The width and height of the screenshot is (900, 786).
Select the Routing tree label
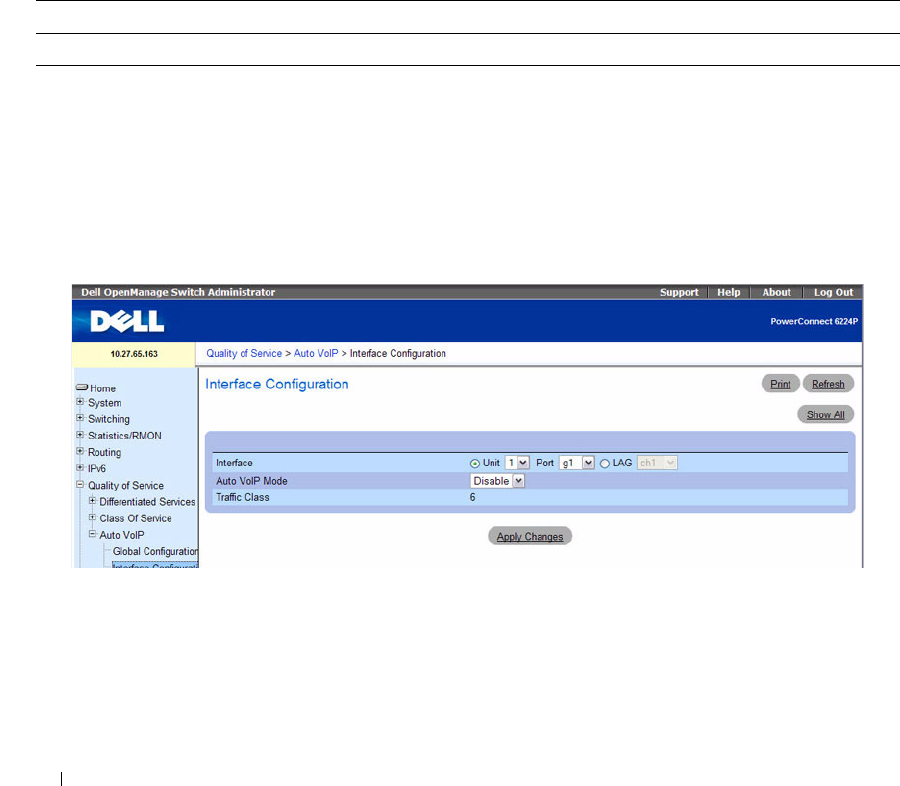(104, 452)
